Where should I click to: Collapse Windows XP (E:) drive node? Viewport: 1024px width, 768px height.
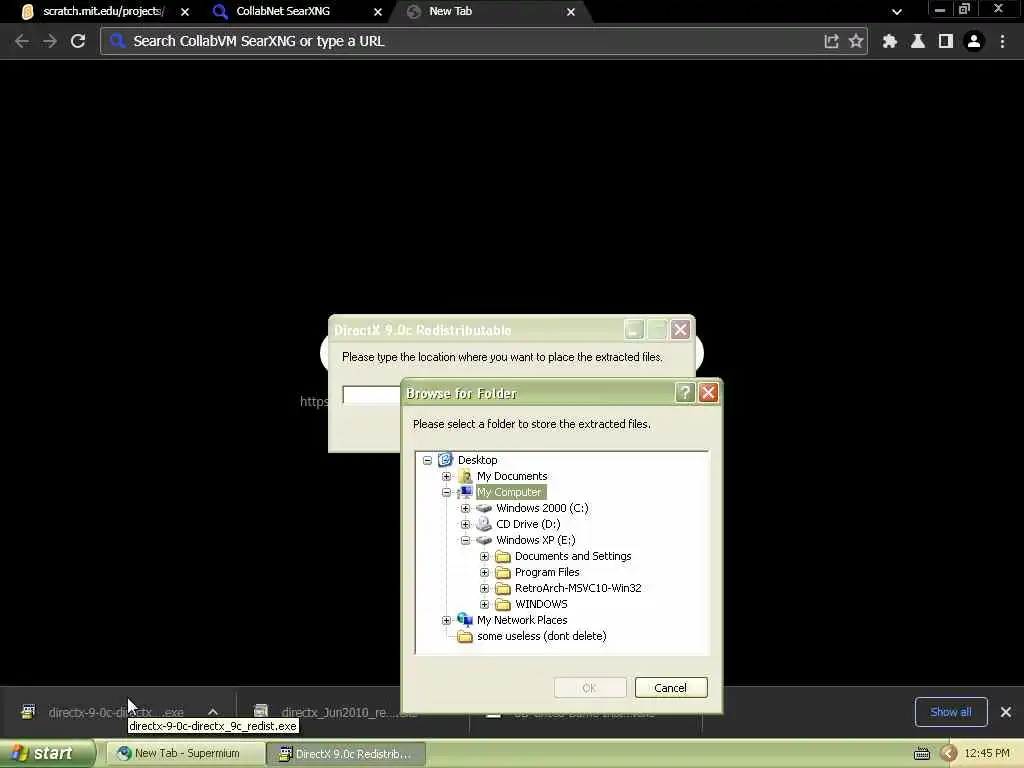(x=465, y=540)
